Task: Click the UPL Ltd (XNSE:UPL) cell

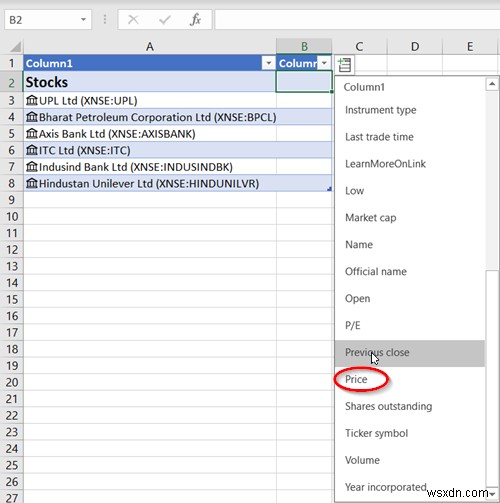Action: pos(150,100)
